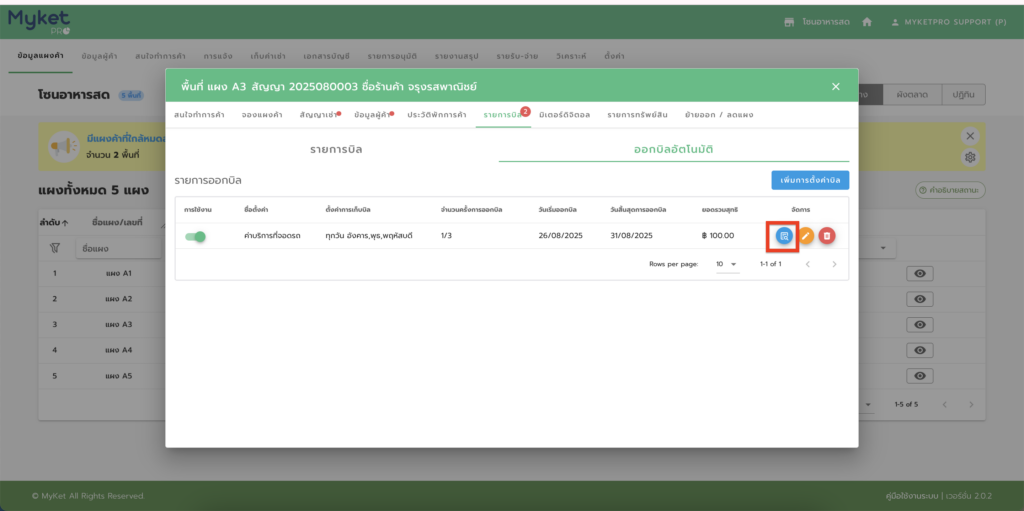Open รายรับ-จ่าย in main menu

click(x=517, y=56)
